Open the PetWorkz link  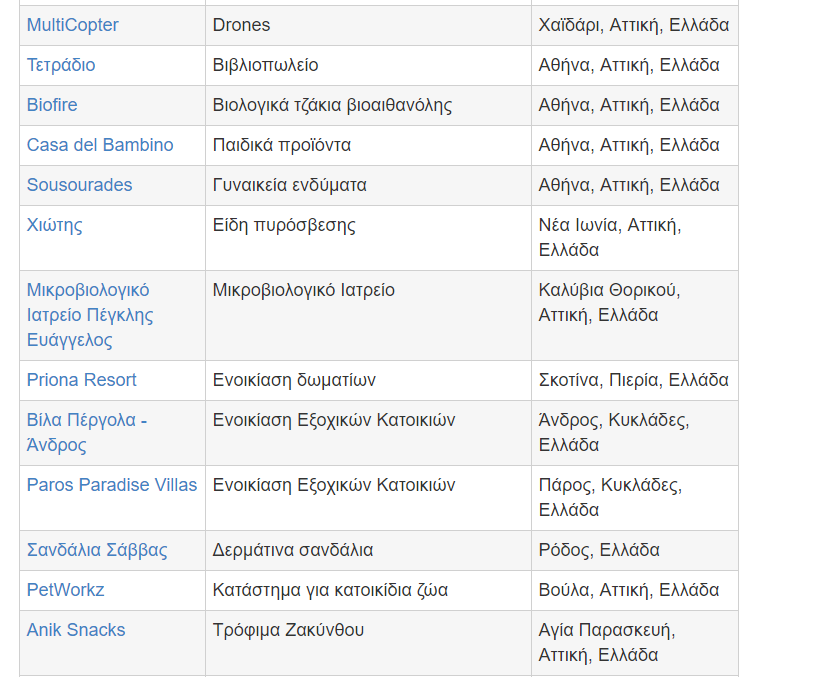(66, 590)
